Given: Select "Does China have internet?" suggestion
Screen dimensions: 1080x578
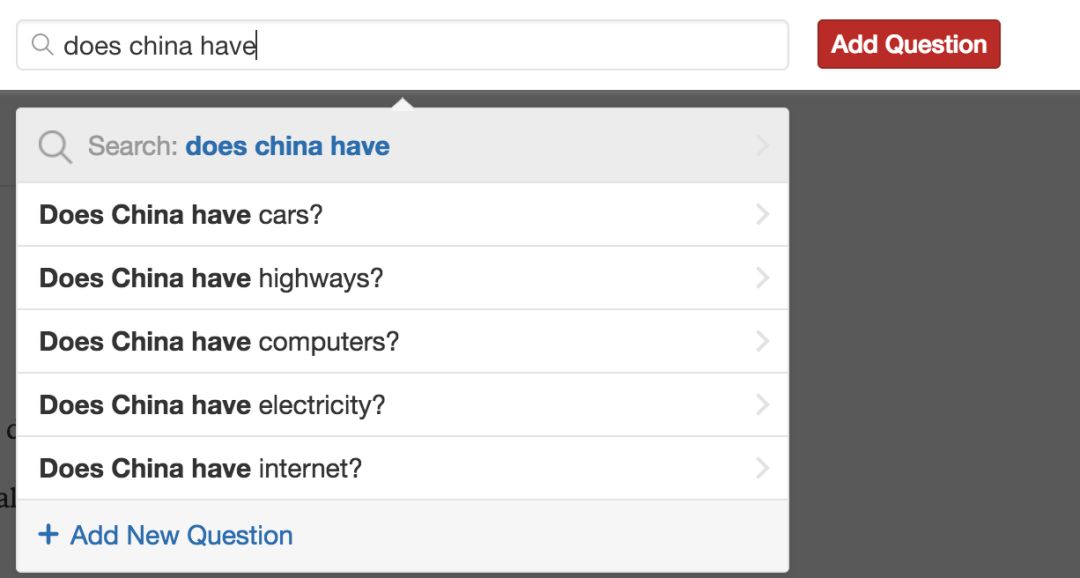Looking at the screenshot, I should click(200, 468).
